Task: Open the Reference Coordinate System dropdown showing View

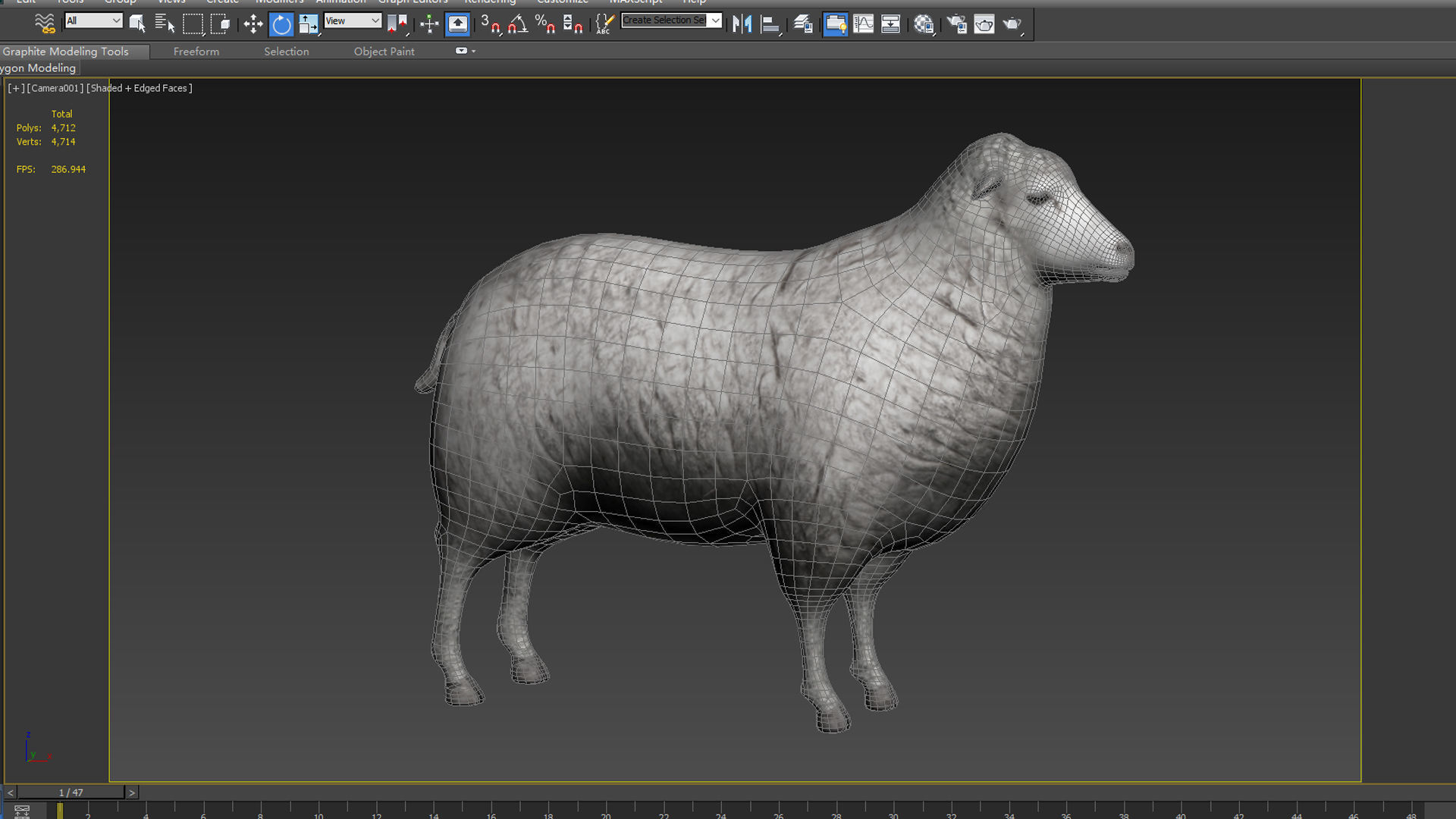Action: 352,20
